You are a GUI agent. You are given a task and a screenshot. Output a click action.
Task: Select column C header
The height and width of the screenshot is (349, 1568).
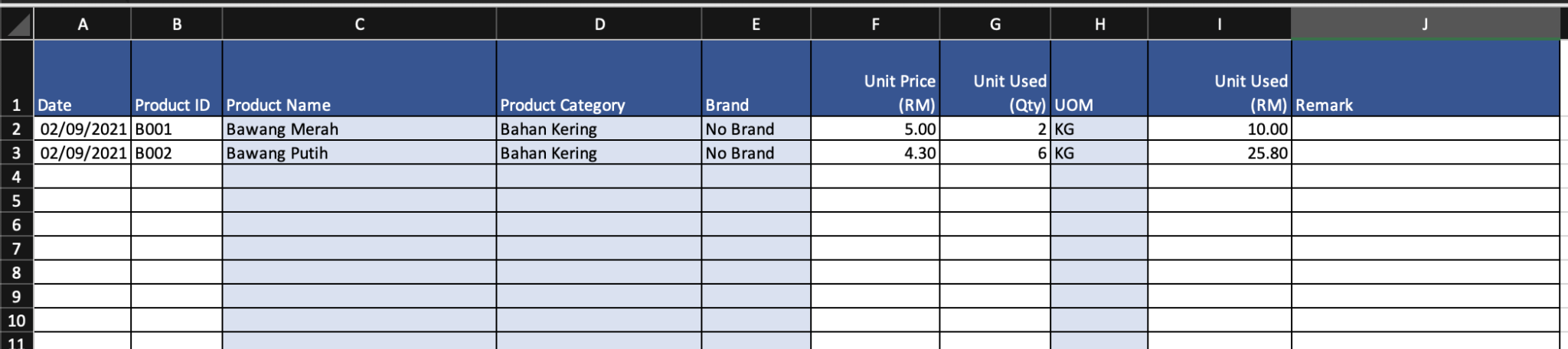(359, 24)
